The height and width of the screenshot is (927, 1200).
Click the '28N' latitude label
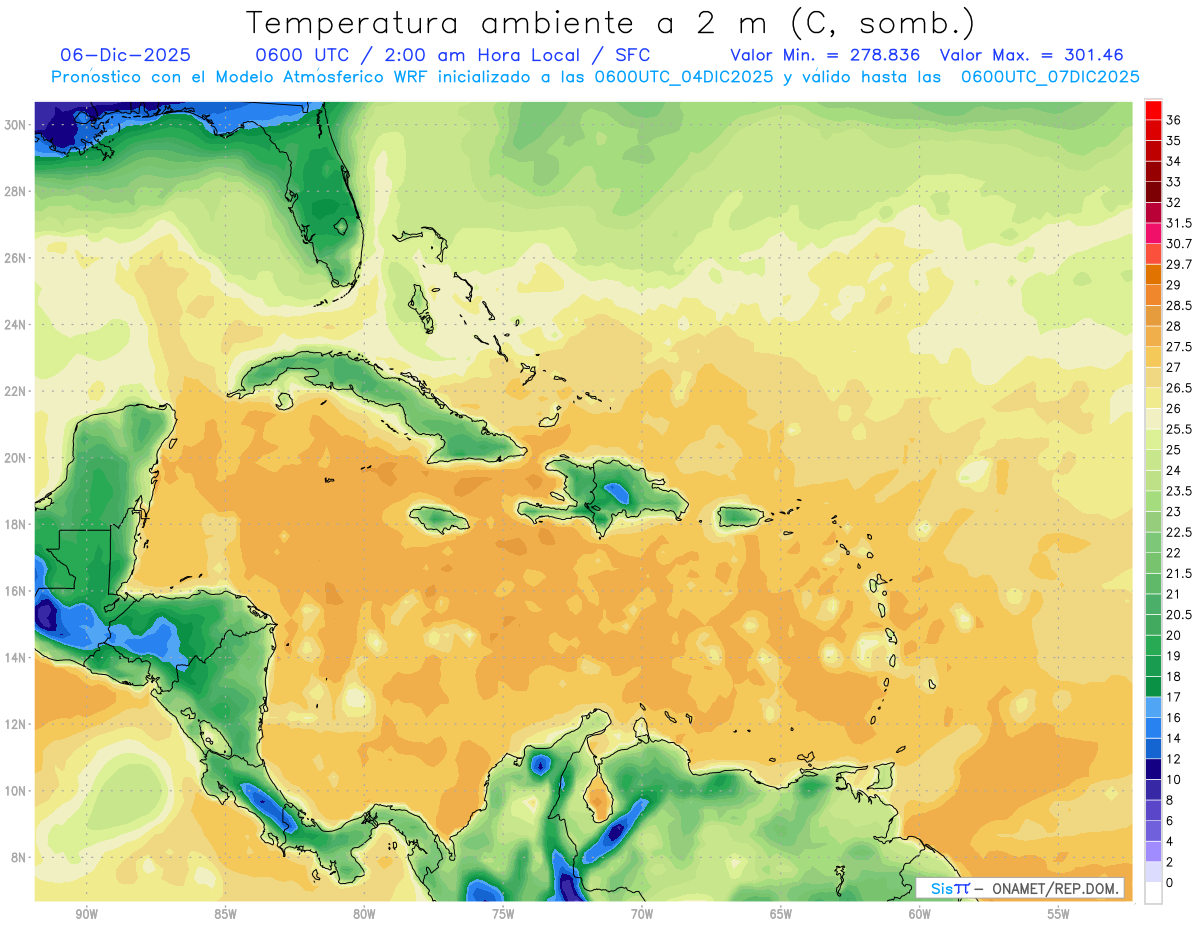click(15, 191)
